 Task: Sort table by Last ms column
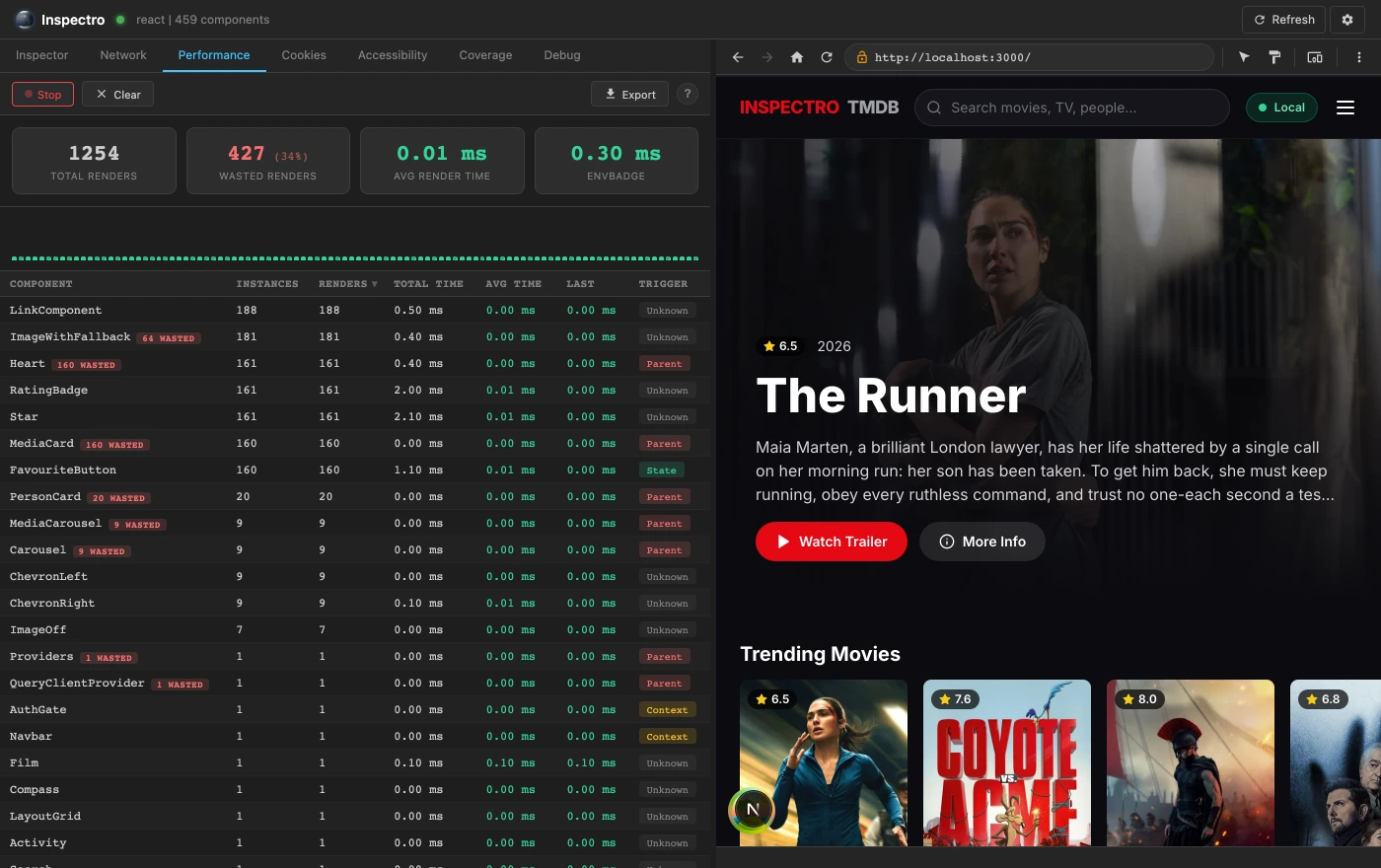(x=580, y=284)
